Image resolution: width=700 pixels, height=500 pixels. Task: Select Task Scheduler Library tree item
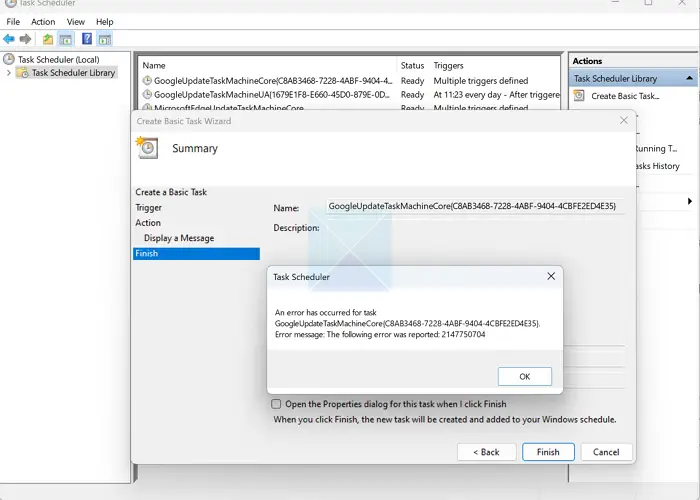[73, 72]
